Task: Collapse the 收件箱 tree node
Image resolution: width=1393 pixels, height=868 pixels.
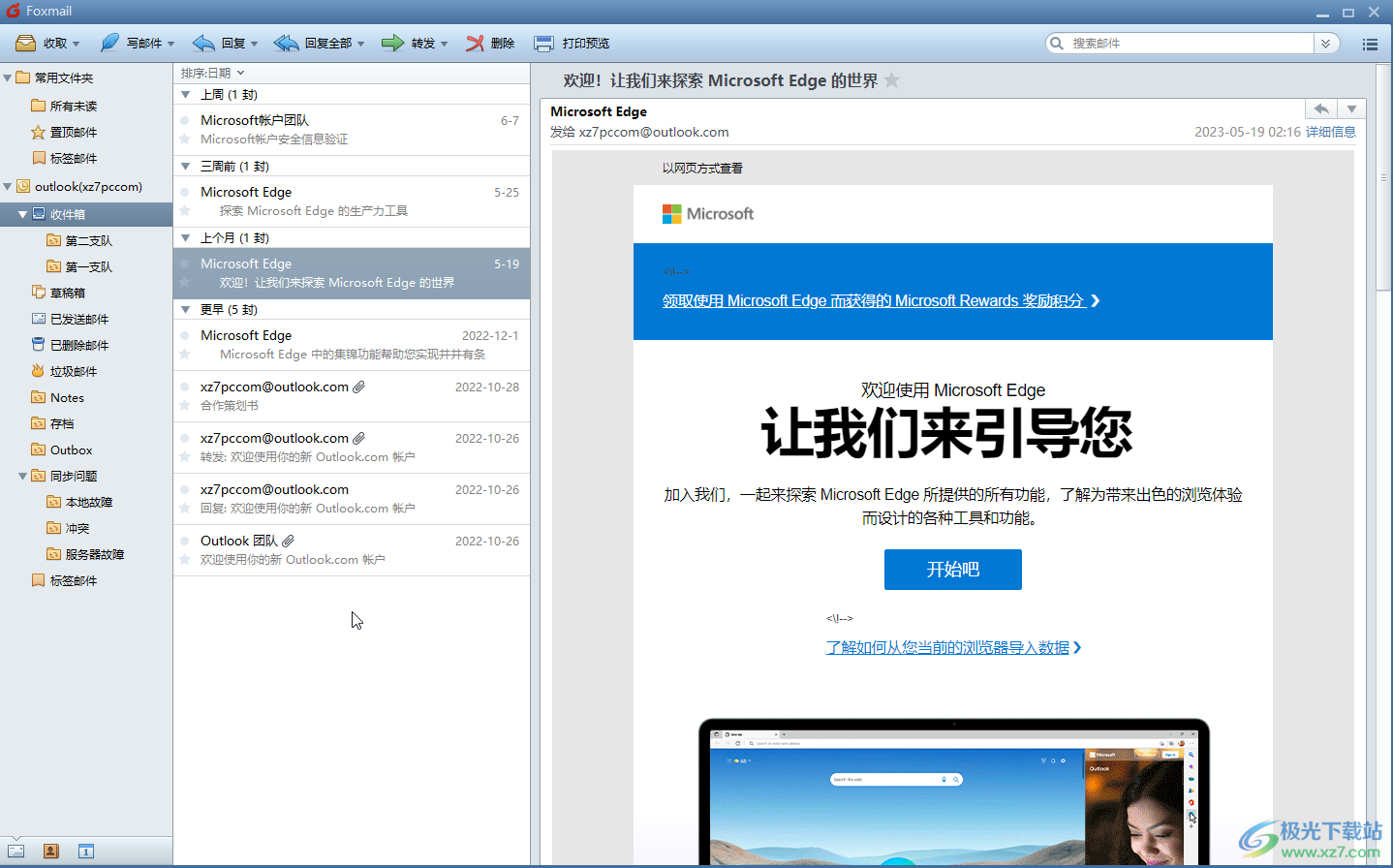Action: click(x=22, y=214)
